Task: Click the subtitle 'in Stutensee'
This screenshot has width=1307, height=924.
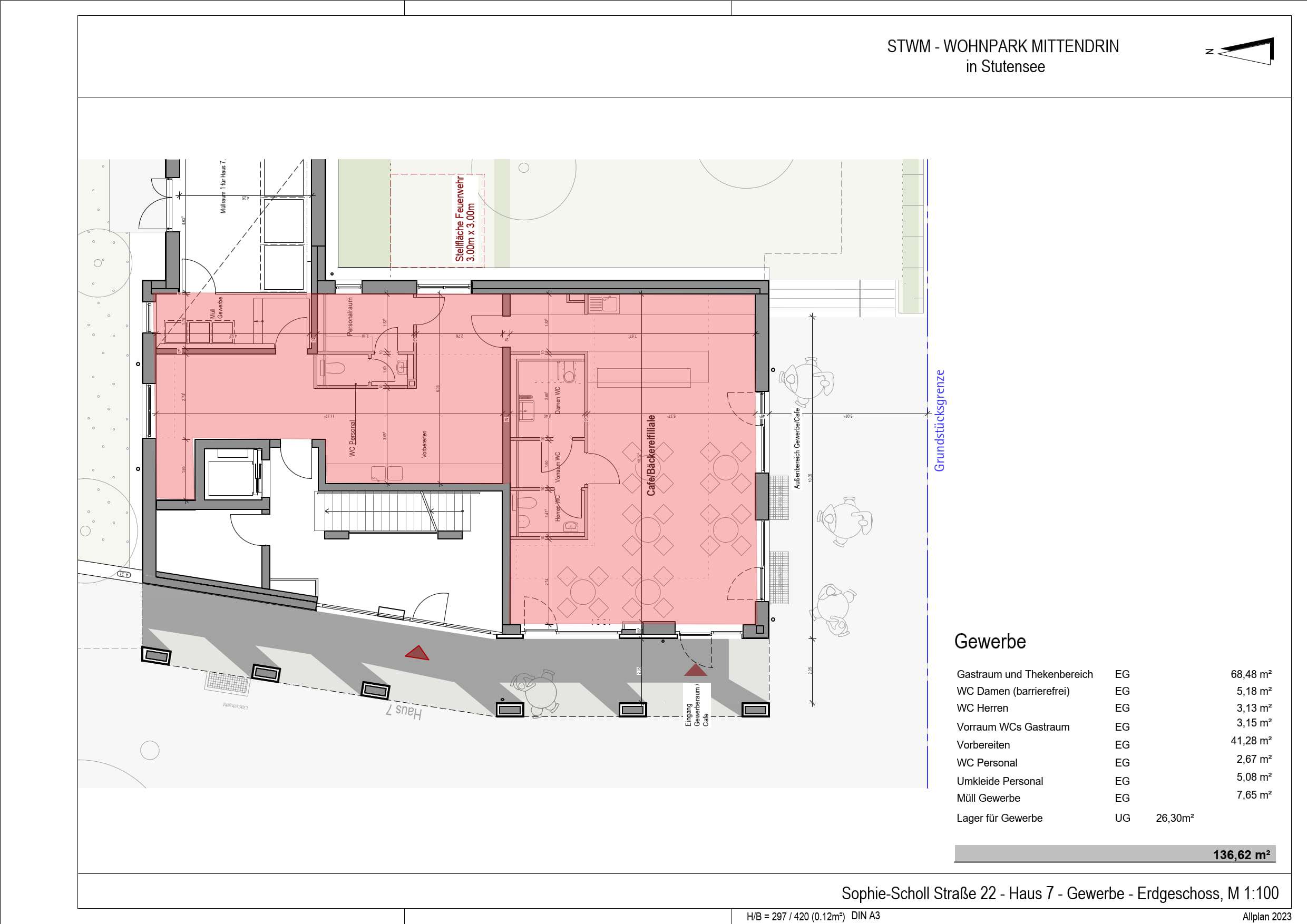Action: (1006, 66)
